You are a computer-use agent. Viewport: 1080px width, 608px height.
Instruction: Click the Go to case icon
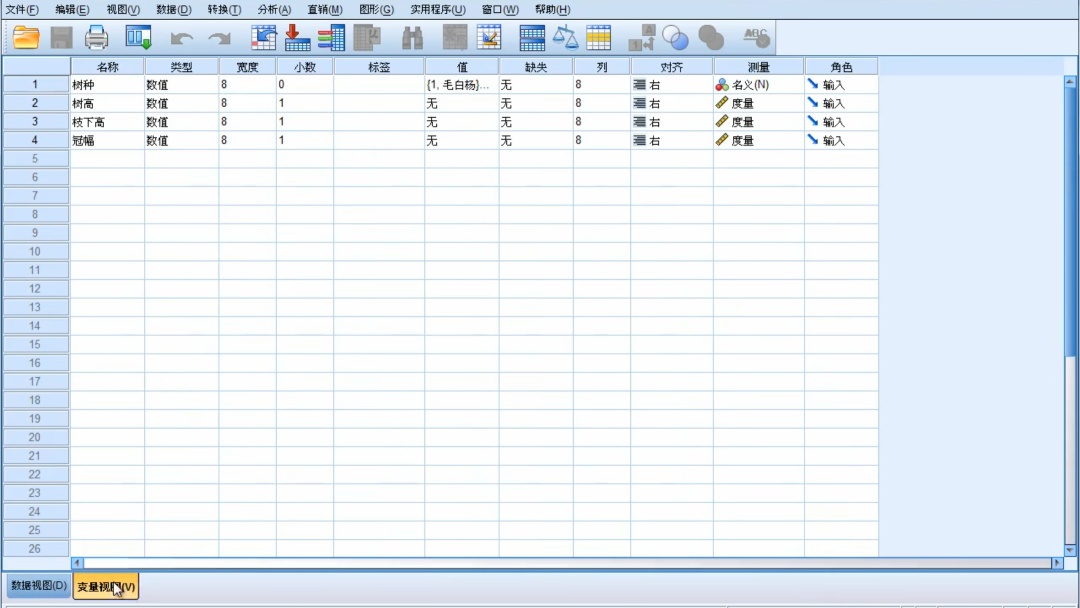pos(264,38)
